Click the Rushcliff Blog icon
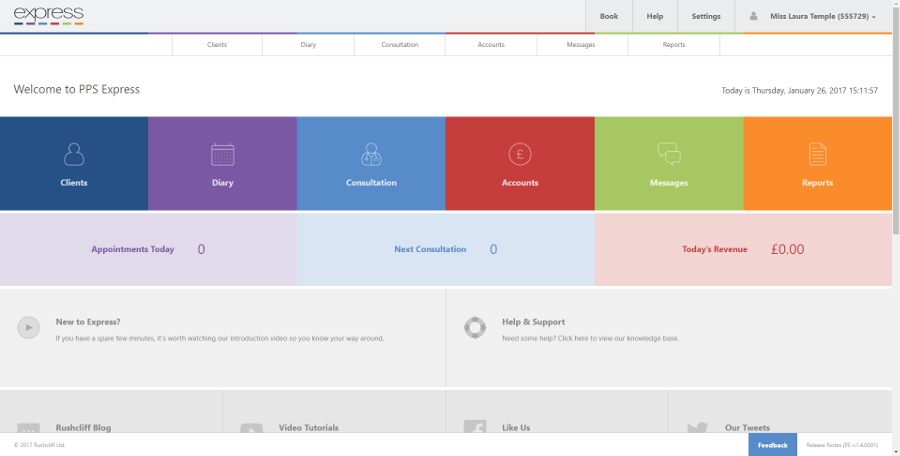 pos(29,428)
